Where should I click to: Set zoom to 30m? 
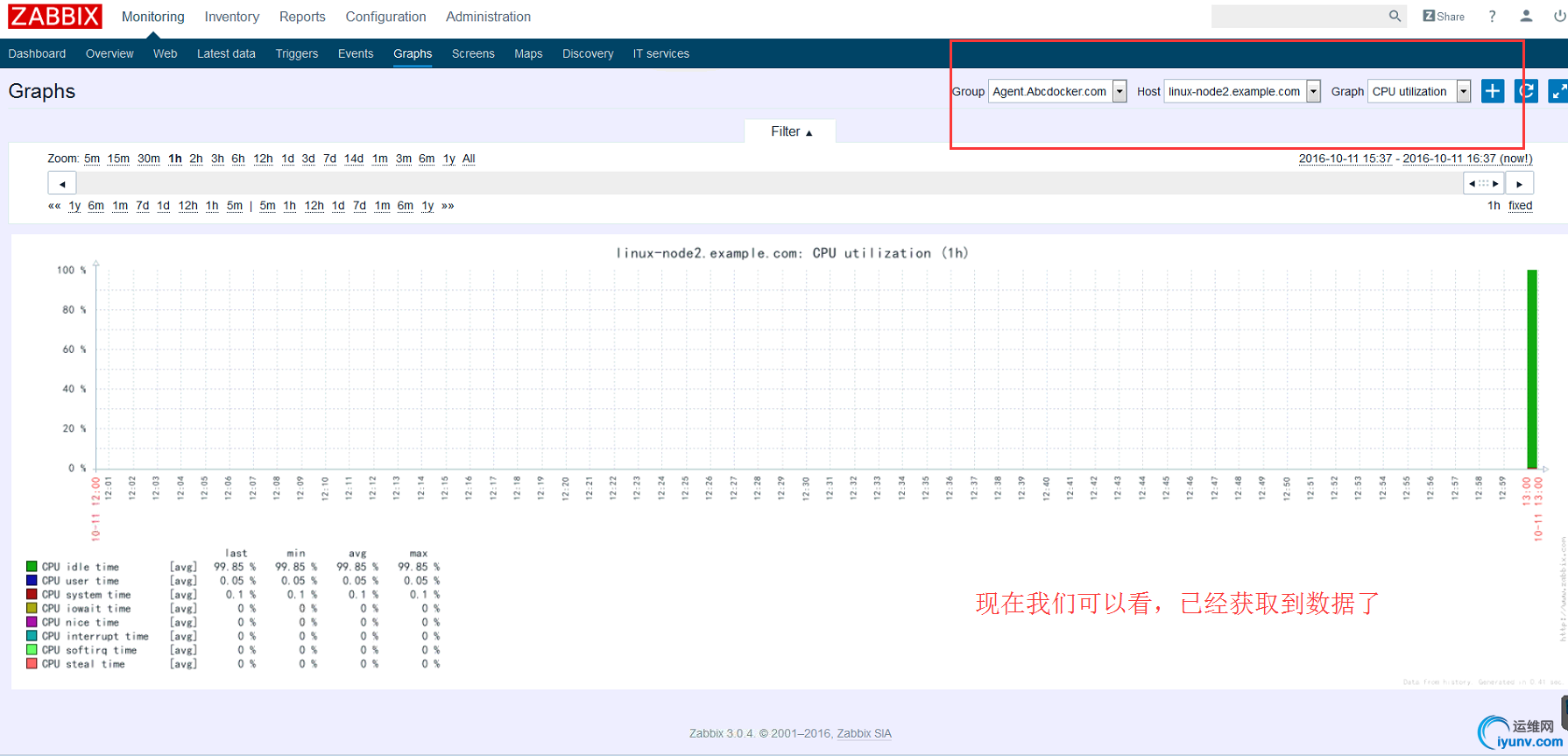(x=149, y=159)
